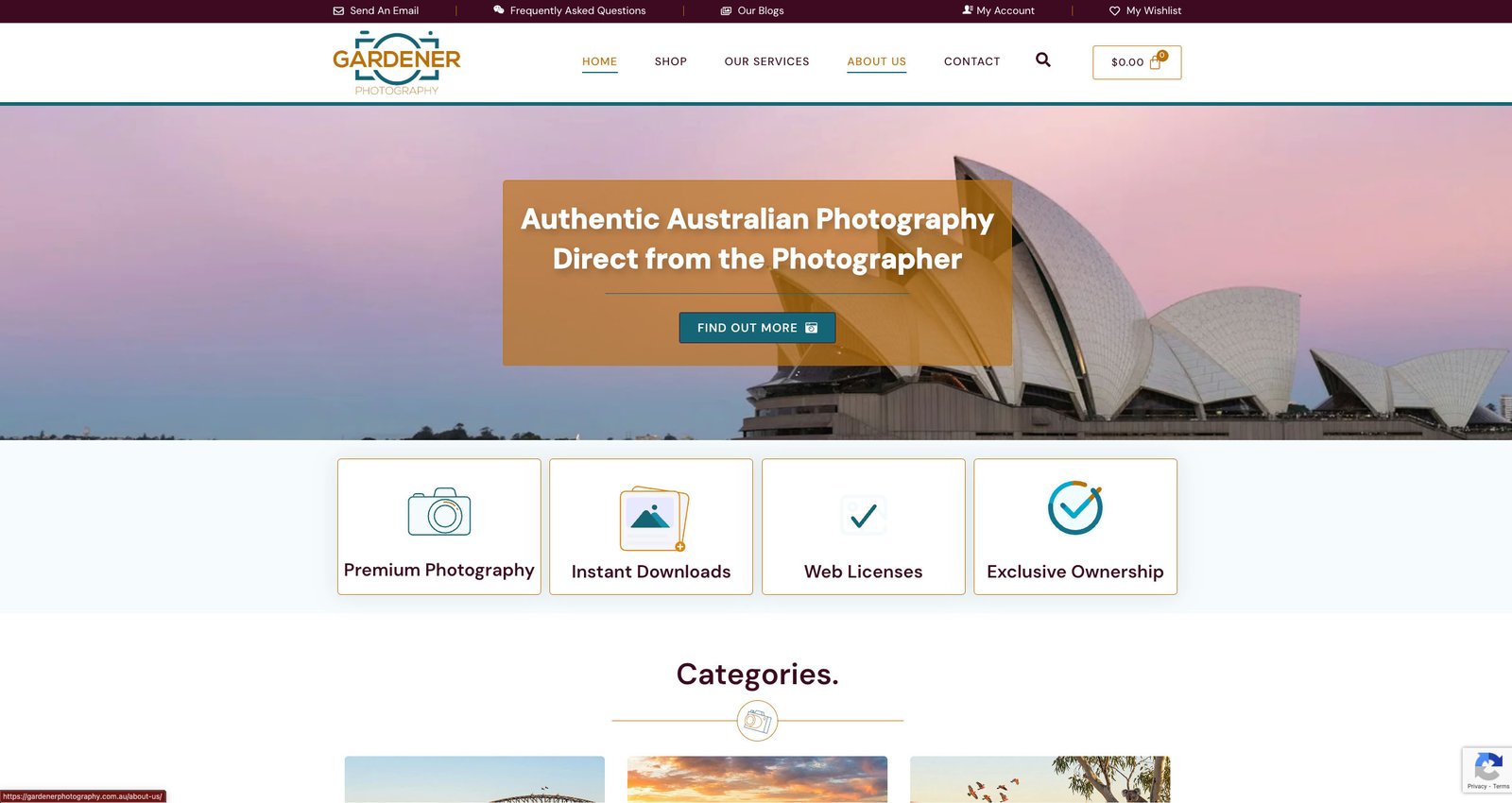Open Send An Email link
The image size is (1512, 803).
(x=376, y=10)
